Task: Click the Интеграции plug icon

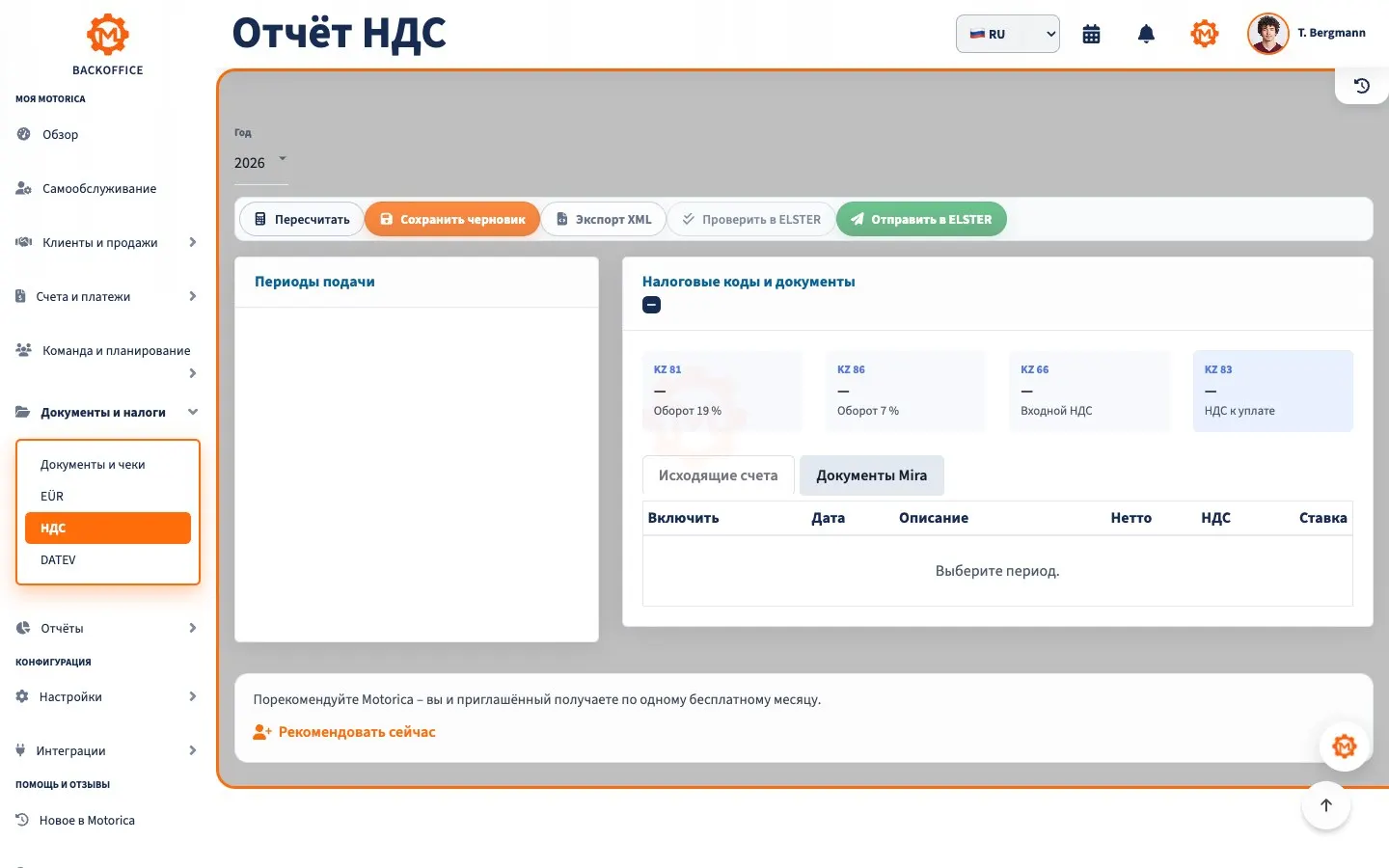Action: [x=20, y=750]
